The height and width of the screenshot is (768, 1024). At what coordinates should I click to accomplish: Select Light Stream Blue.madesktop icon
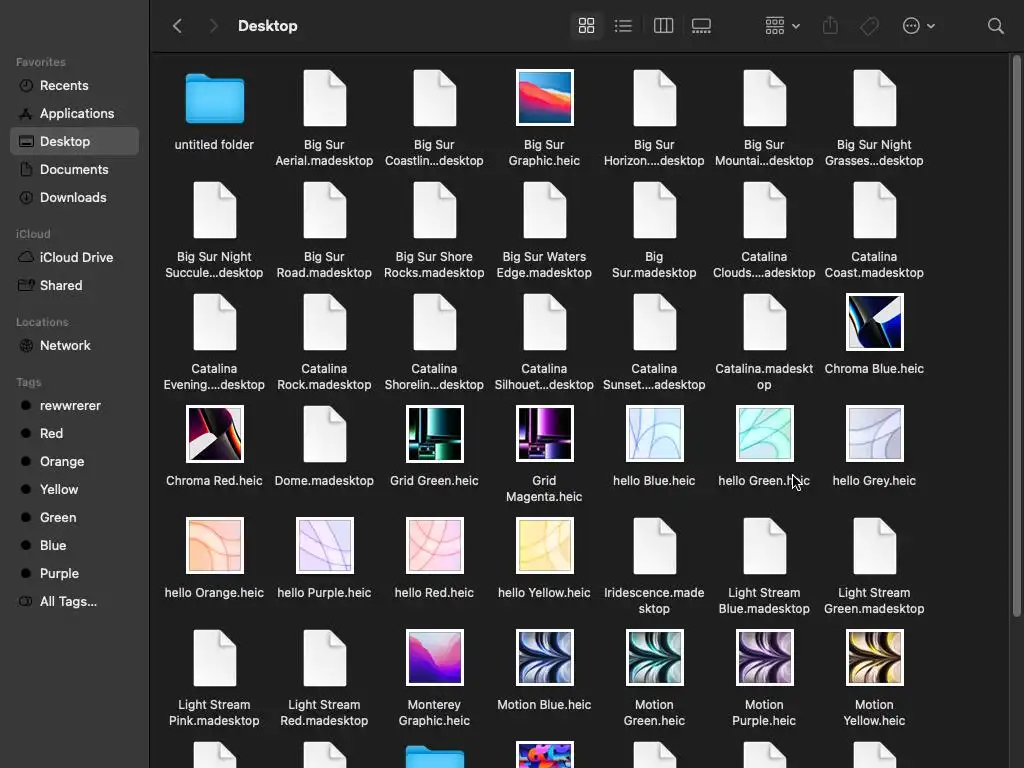[x=765, y=546]
